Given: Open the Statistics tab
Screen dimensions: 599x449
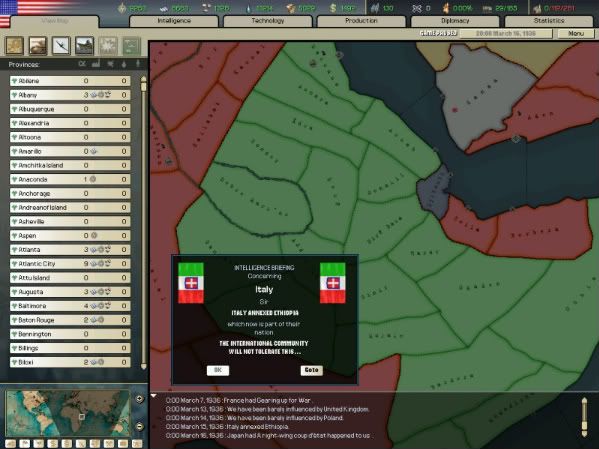Looking at the screenshot, I should point(549,21).
